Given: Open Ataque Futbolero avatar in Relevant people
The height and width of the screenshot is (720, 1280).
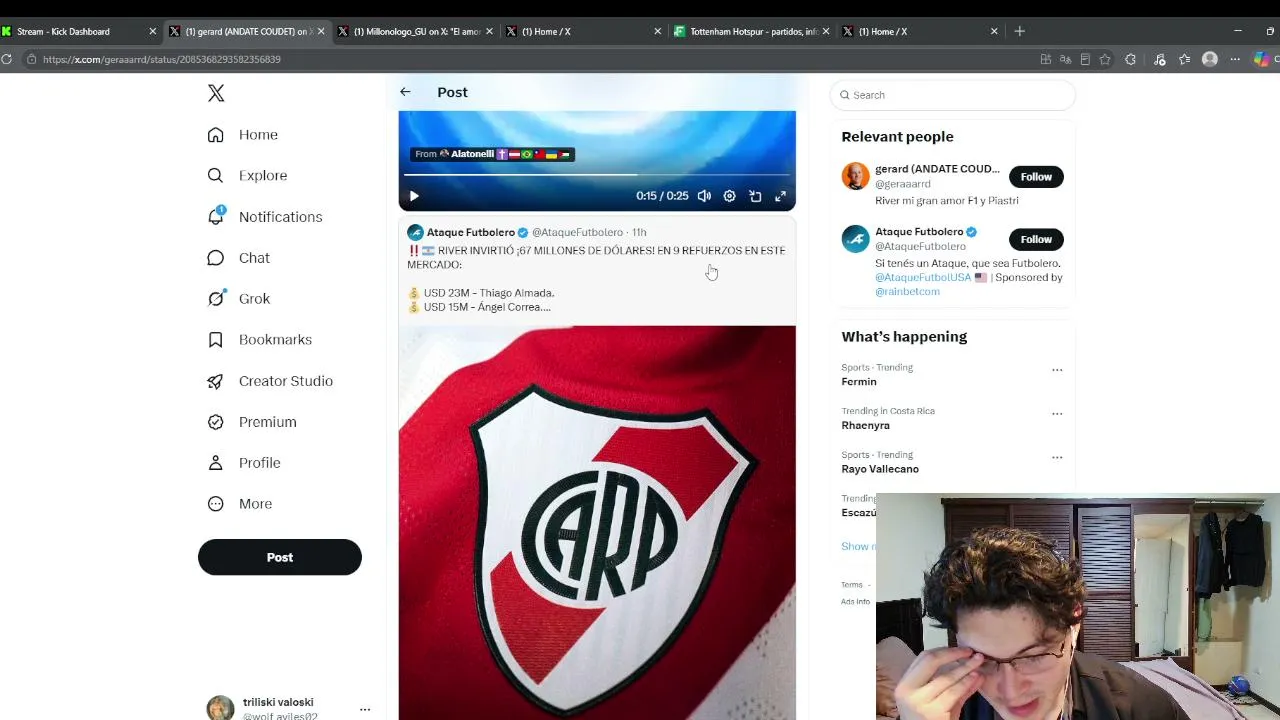Looking at the screenshot, I should pos(855,239).
